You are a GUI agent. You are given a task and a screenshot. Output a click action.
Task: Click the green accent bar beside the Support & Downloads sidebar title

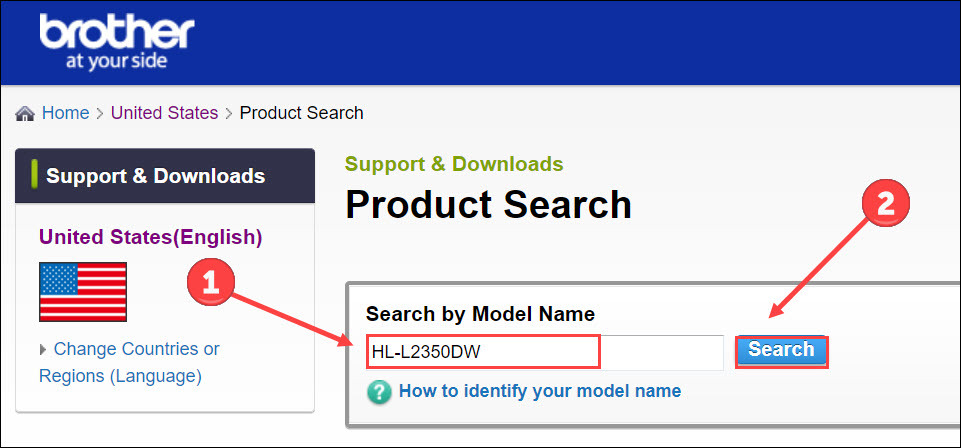34,175
